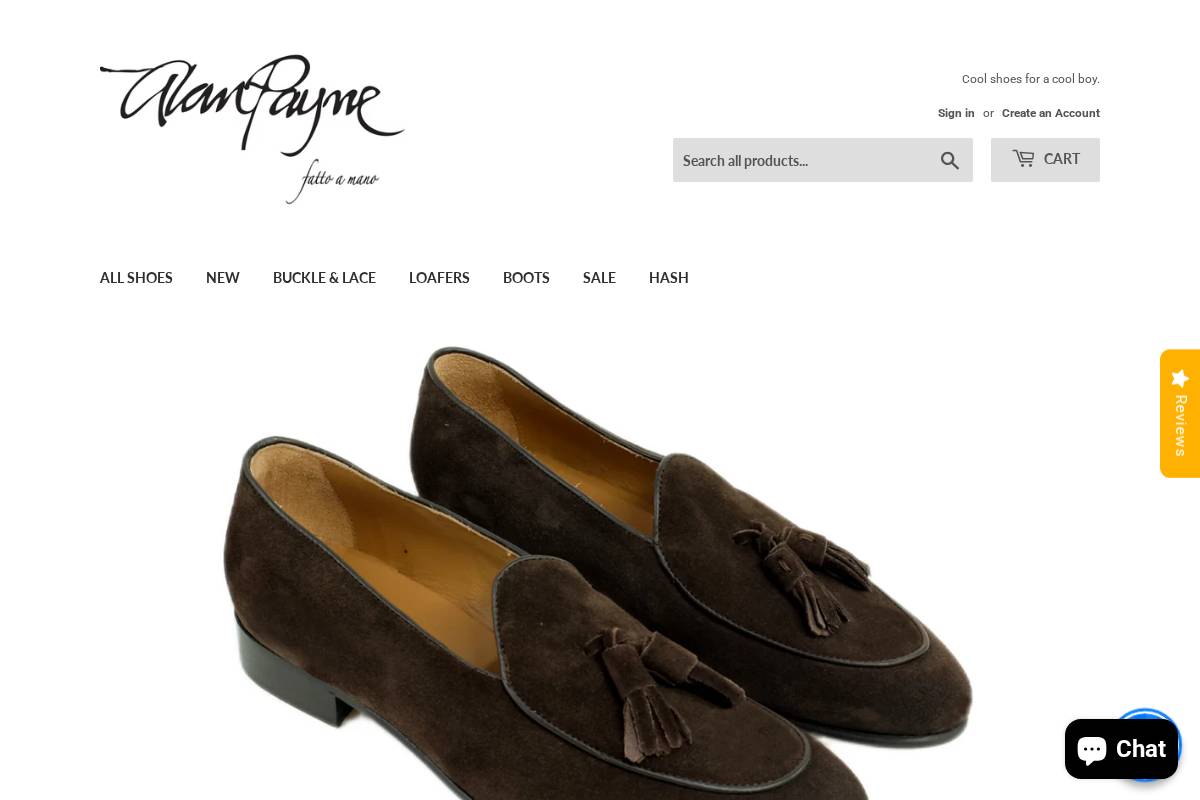Open the cart using the shopping cart icon

(1023, 158)
